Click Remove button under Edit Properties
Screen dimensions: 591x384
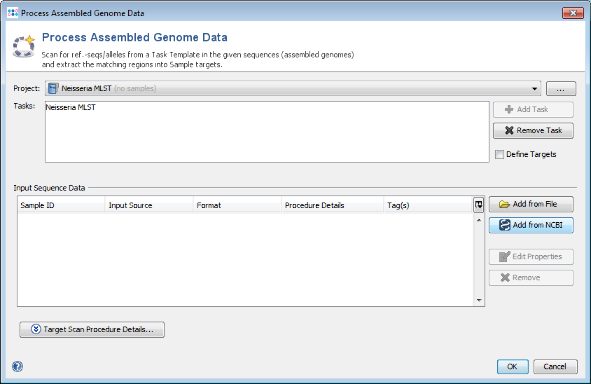pyautogui.click(x=531, y=278)
